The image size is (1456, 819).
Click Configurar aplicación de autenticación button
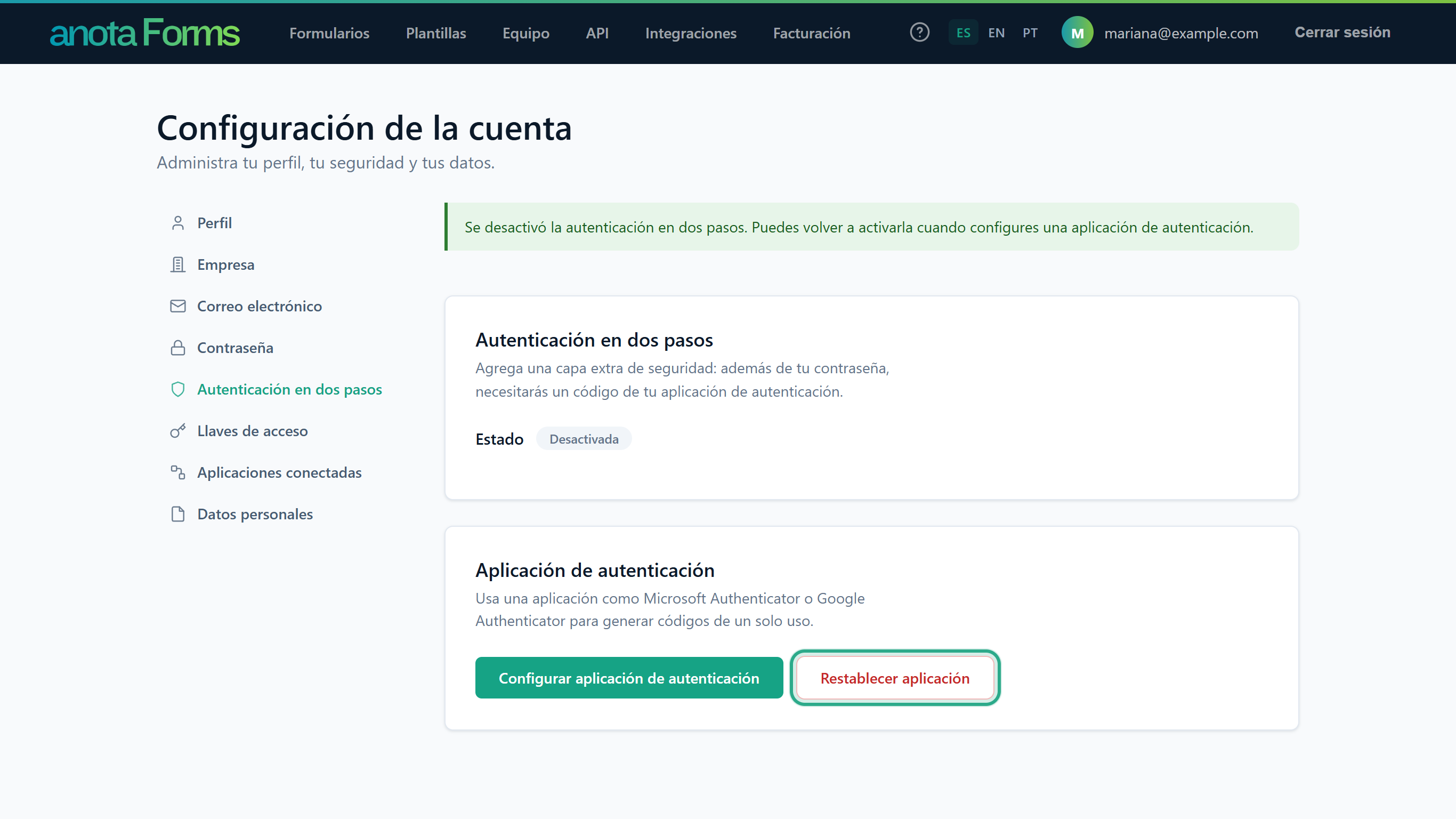[629, 678]
